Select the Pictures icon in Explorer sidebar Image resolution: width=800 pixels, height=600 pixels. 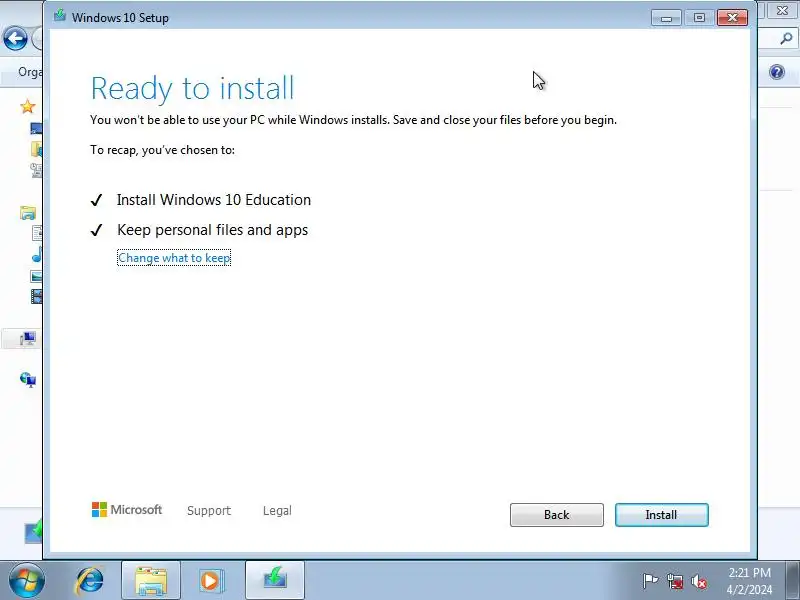36,277
